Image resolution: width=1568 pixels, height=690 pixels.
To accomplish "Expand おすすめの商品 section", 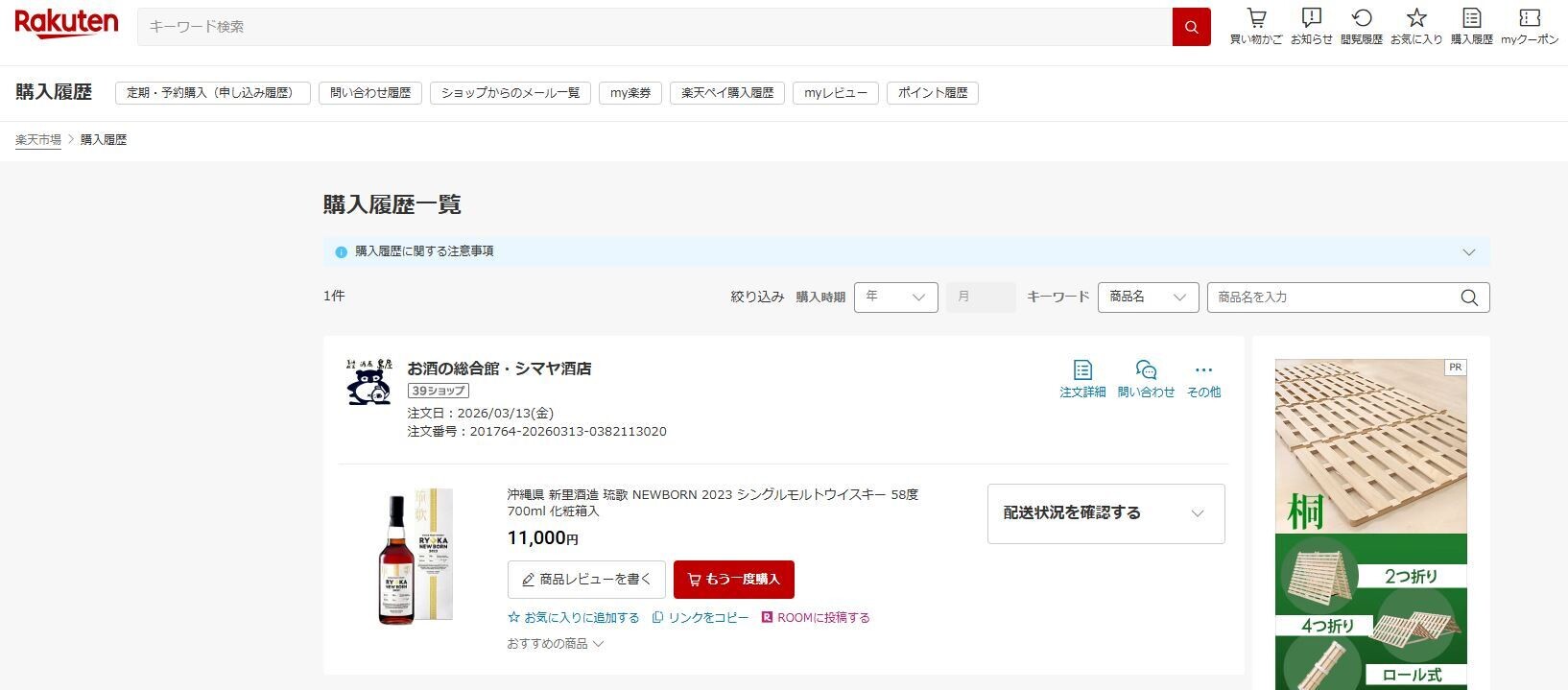I will (x=555, y=644).
